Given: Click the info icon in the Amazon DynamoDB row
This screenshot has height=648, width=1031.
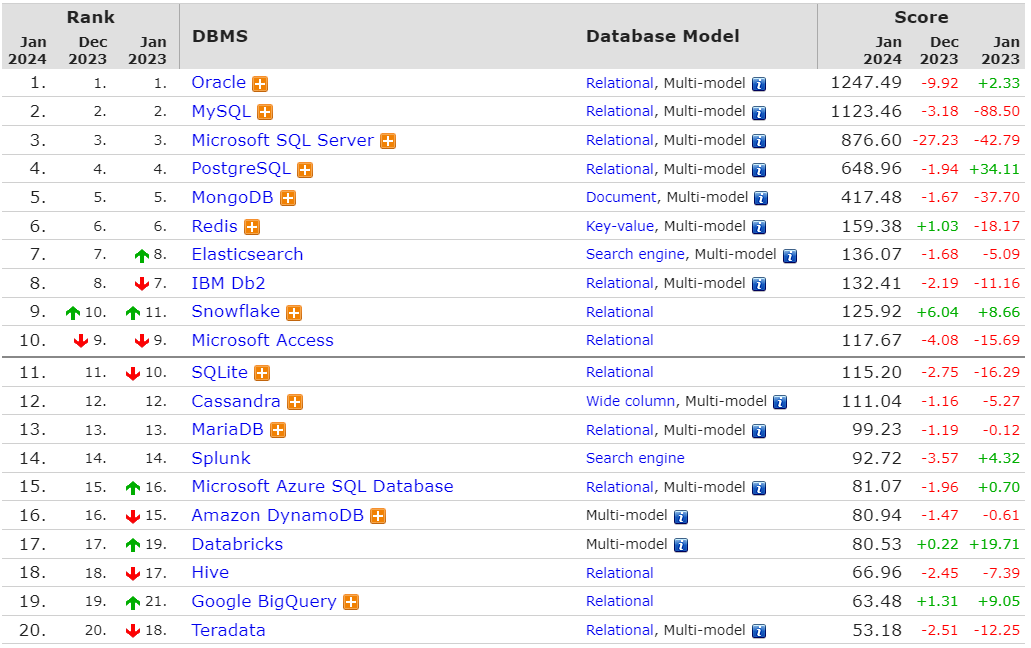Looking at the screenshot, I should pos(681,517).
